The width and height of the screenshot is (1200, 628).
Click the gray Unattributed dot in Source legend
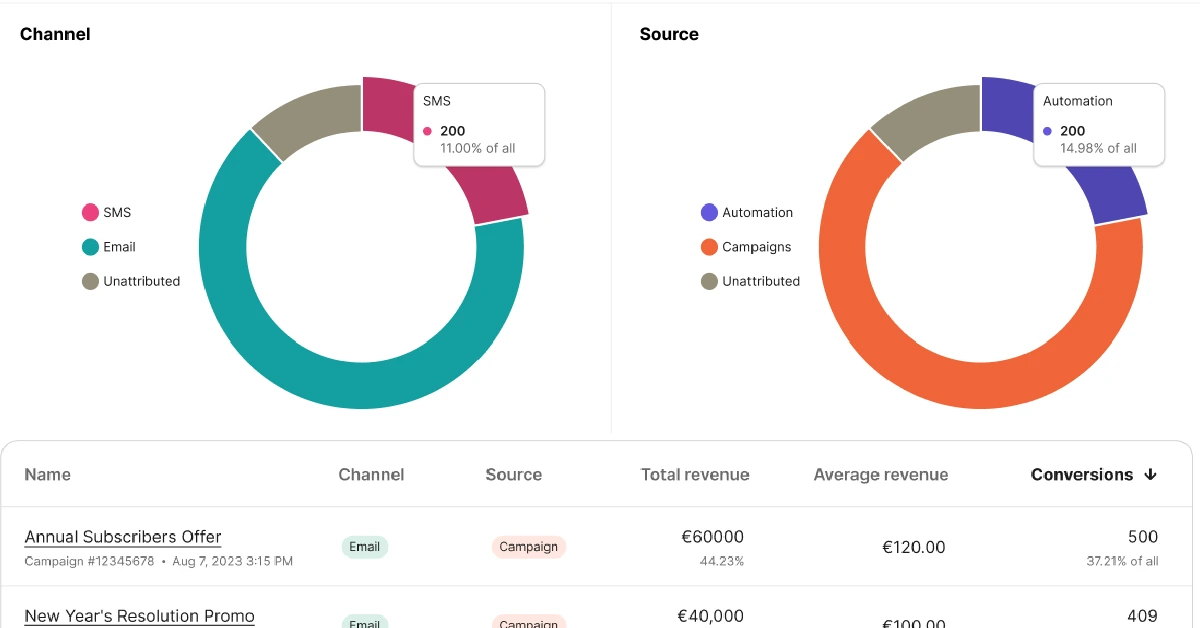pos(710,281)
